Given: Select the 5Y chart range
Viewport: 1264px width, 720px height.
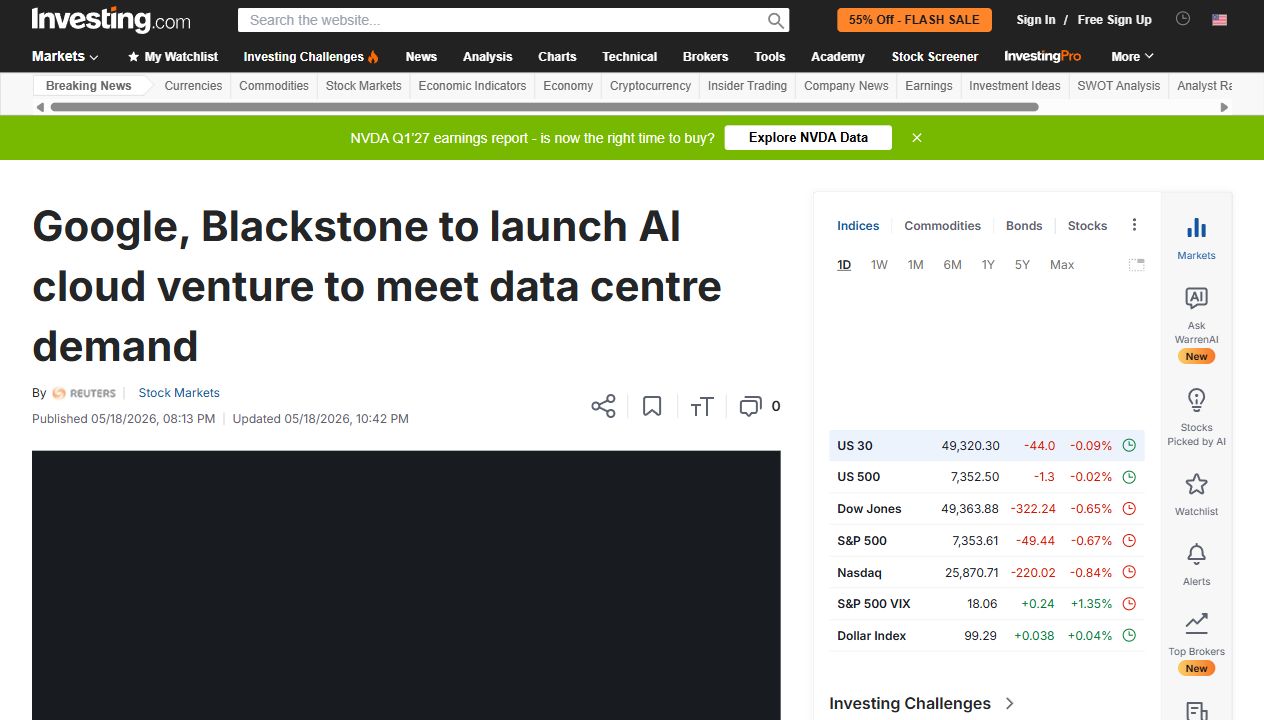Looking at the screenshot, I should coord(1022,265).
